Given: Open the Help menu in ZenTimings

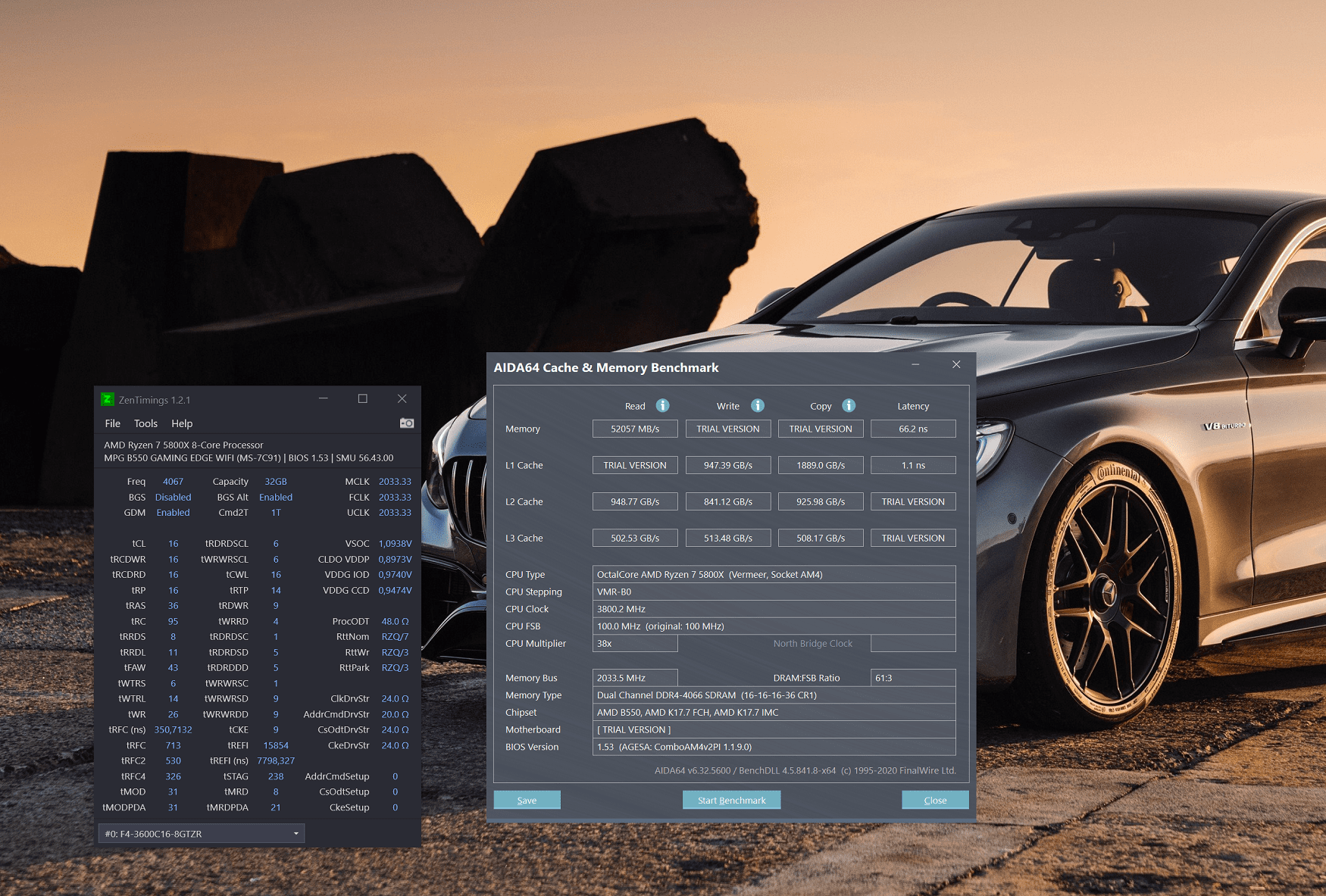Looking at the screenshot, I should coord(182,423).
